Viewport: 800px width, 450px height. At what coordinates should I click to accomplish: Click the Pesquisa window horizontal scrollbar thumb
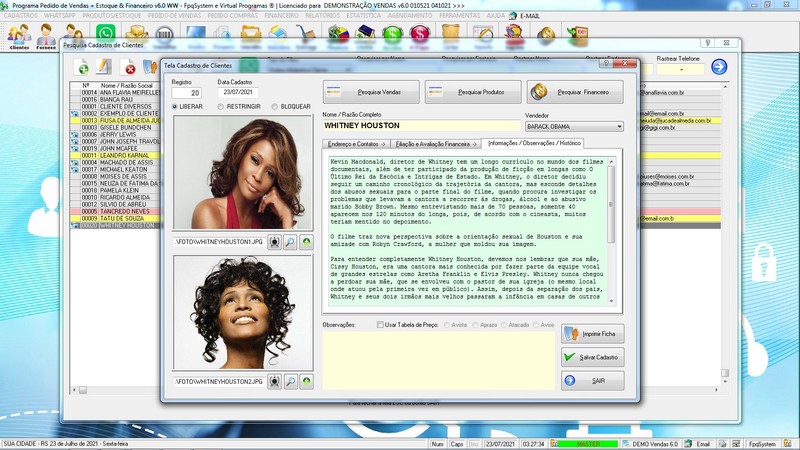tap(83, 390)
